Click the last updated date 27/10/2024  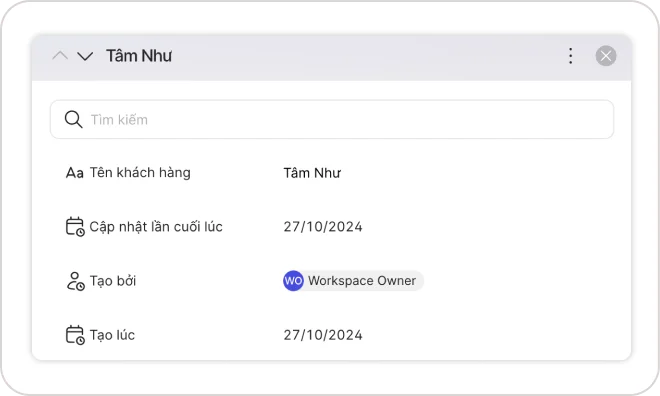pyautogui.click(x=323, y=227)
